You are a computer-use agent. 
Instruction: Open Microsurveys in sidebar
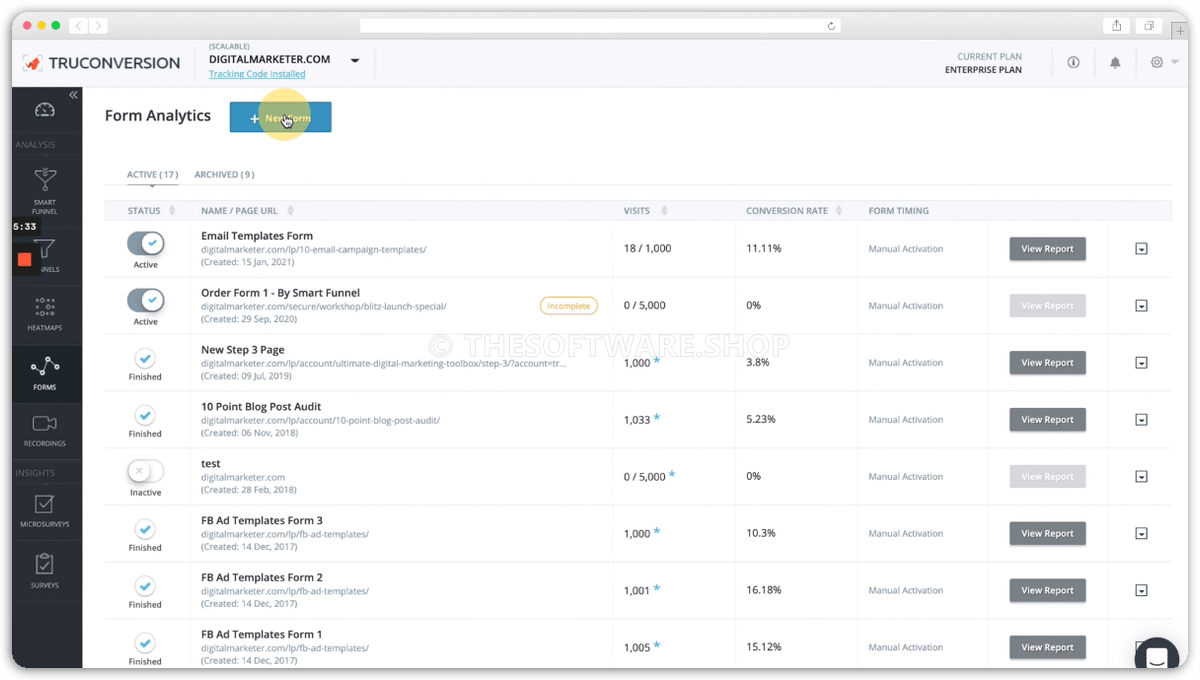pyautogui.click(x=44, y=511)
